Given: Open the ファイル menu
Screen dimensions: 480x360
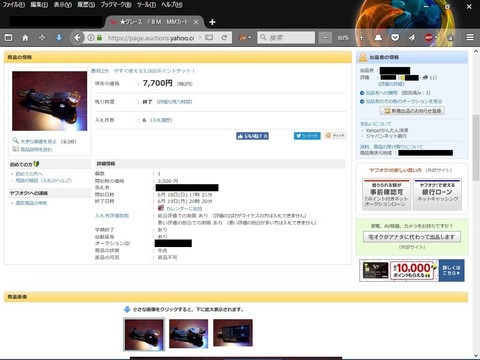Looking at the screenshot, I should [x=13, y=5].
